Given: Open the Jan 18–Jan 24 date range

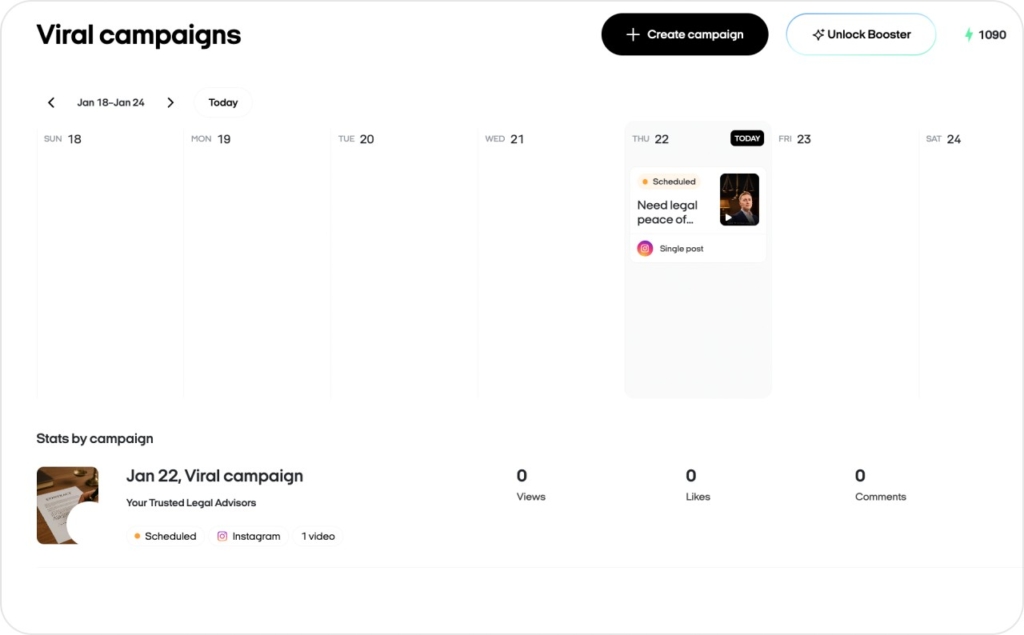Looking at the screenshot, I should point(110,102).
